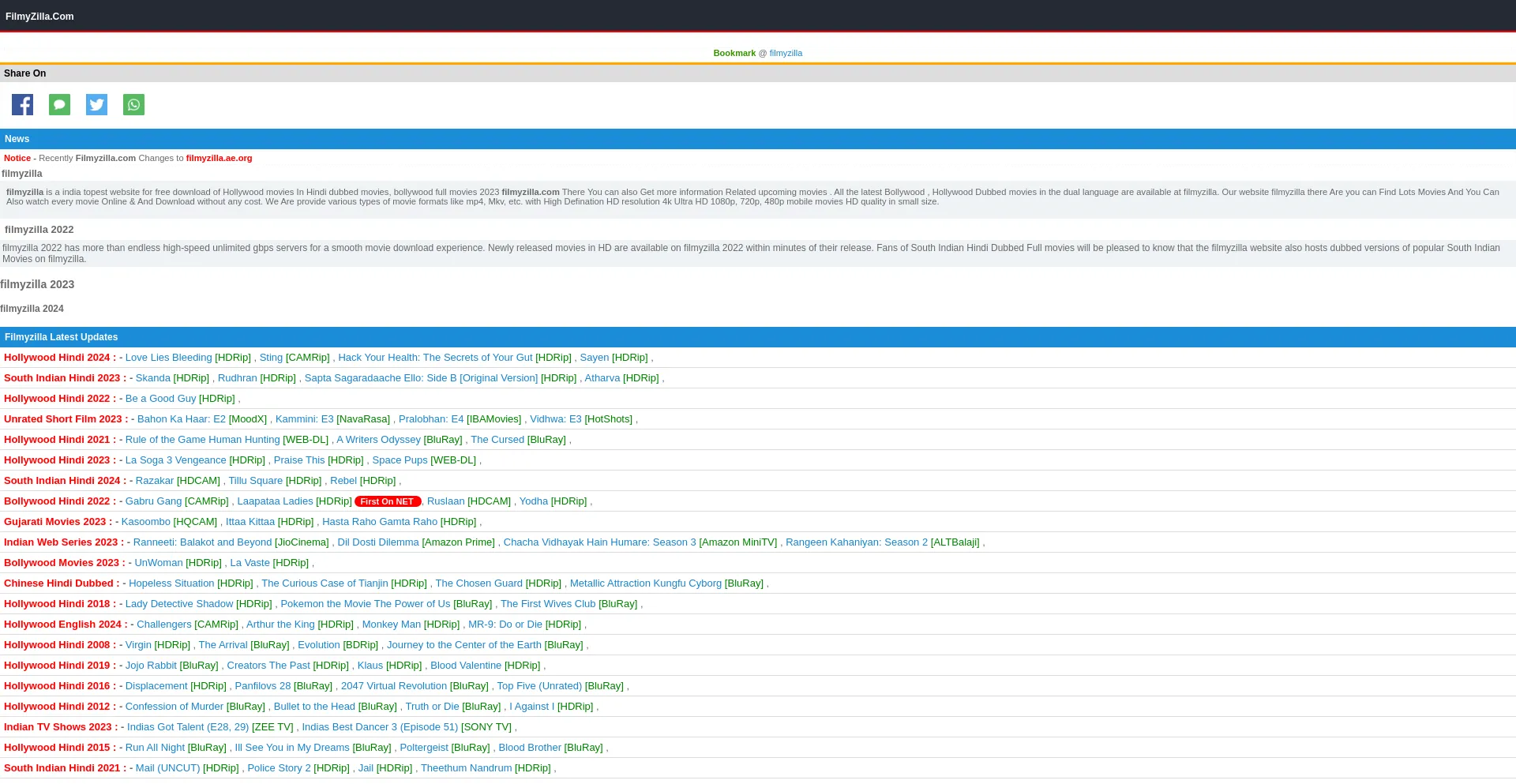The height and width of the screenshot is (784, 1516).
Task: Open Ruslaan movie link
Action: 446,501
